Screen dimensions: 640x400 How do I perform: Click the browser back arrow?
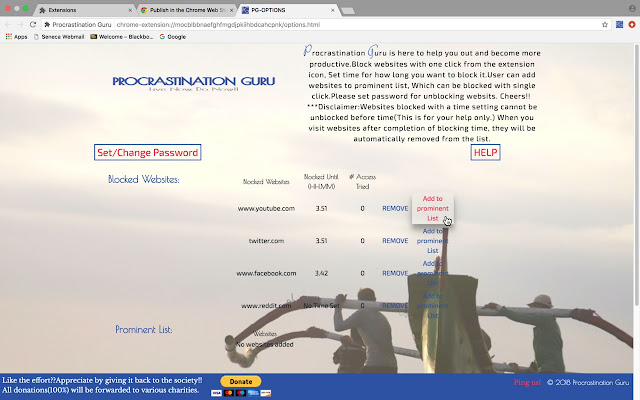click(8, 24)
